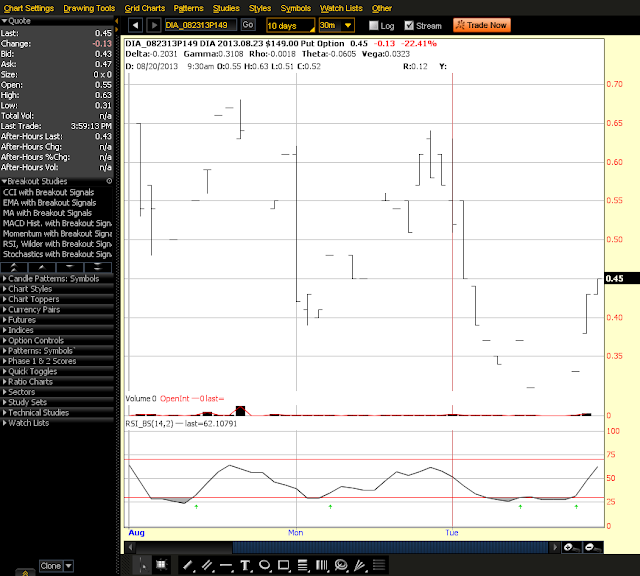The image size is (640, 576).
Task: Select the trendline drawing tool
Action: tap(188, 565)
